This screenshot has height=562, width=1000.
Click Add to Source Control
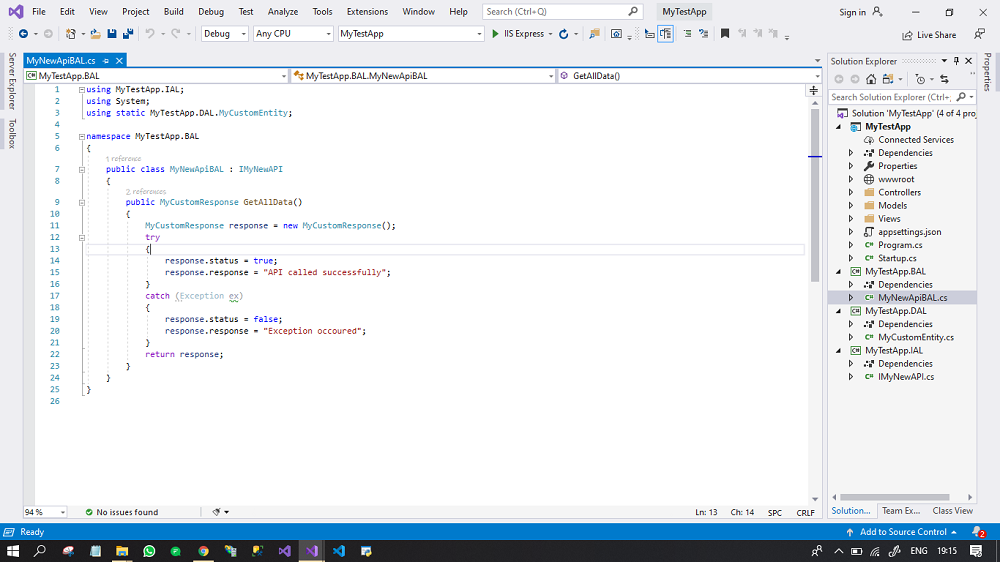(x=902, y=532)
